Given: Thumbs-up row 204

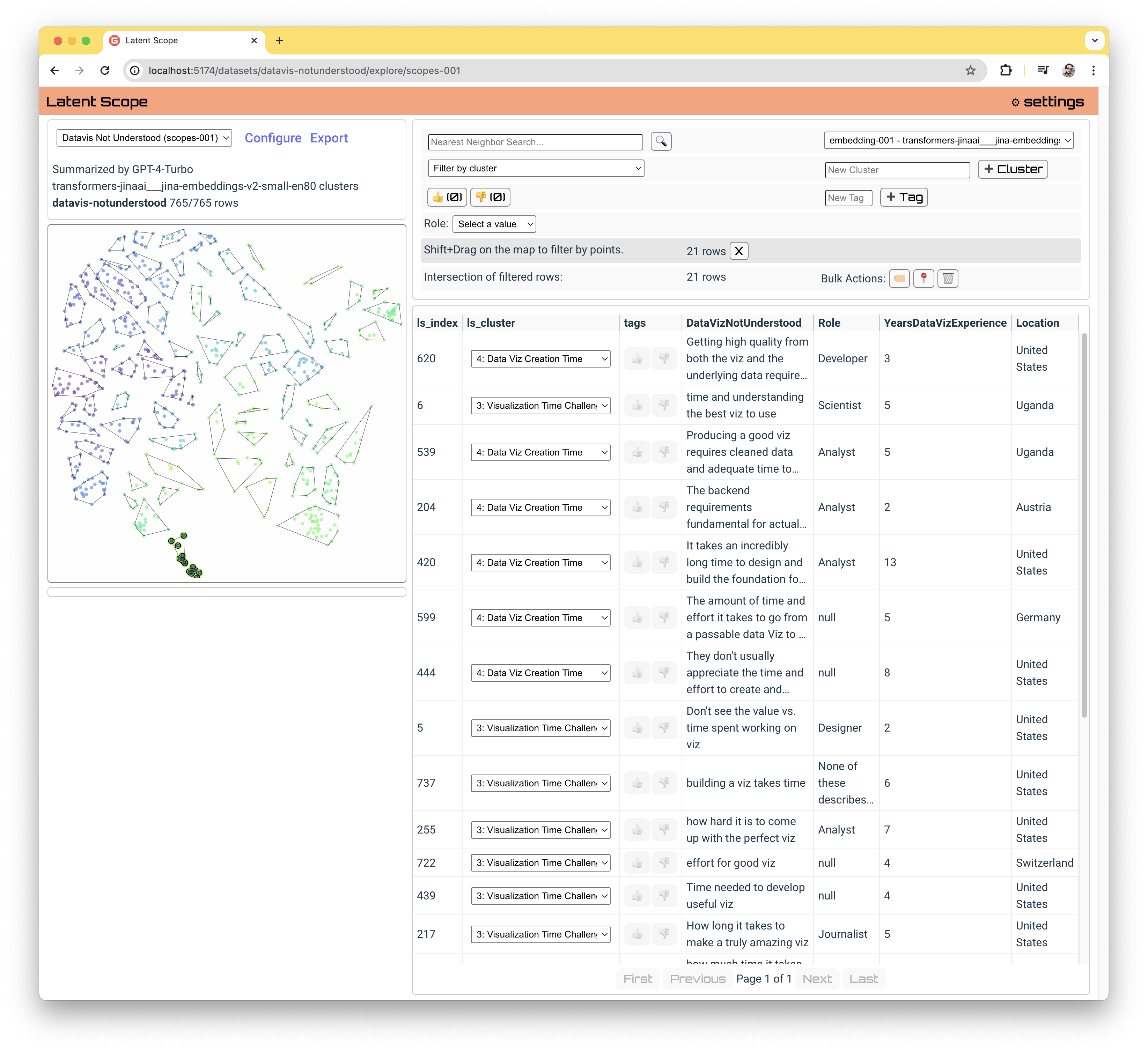Looking at the screenshot, I should (637, 507).
